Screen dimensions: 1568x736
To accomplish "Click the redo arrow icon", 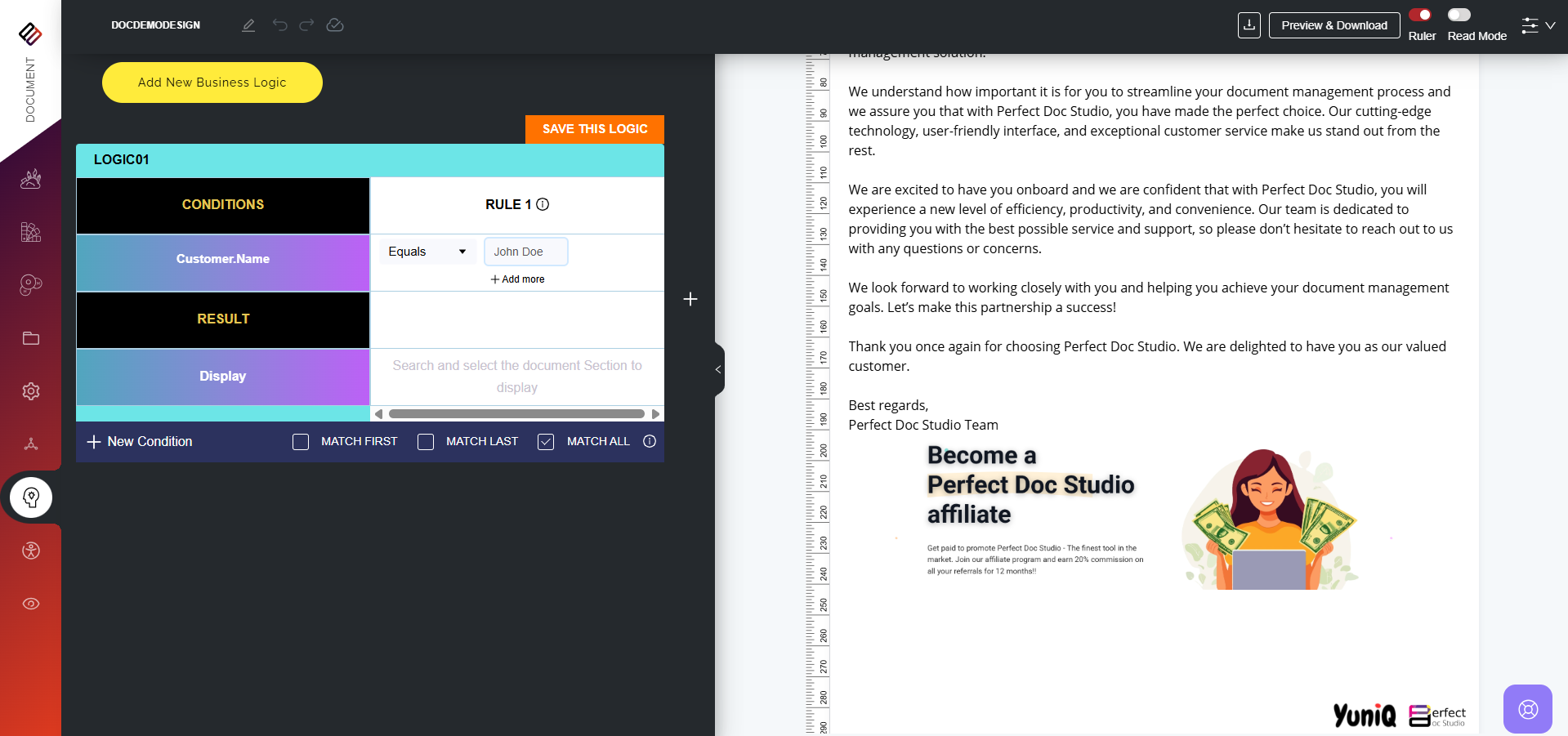I will coord(306,25).
